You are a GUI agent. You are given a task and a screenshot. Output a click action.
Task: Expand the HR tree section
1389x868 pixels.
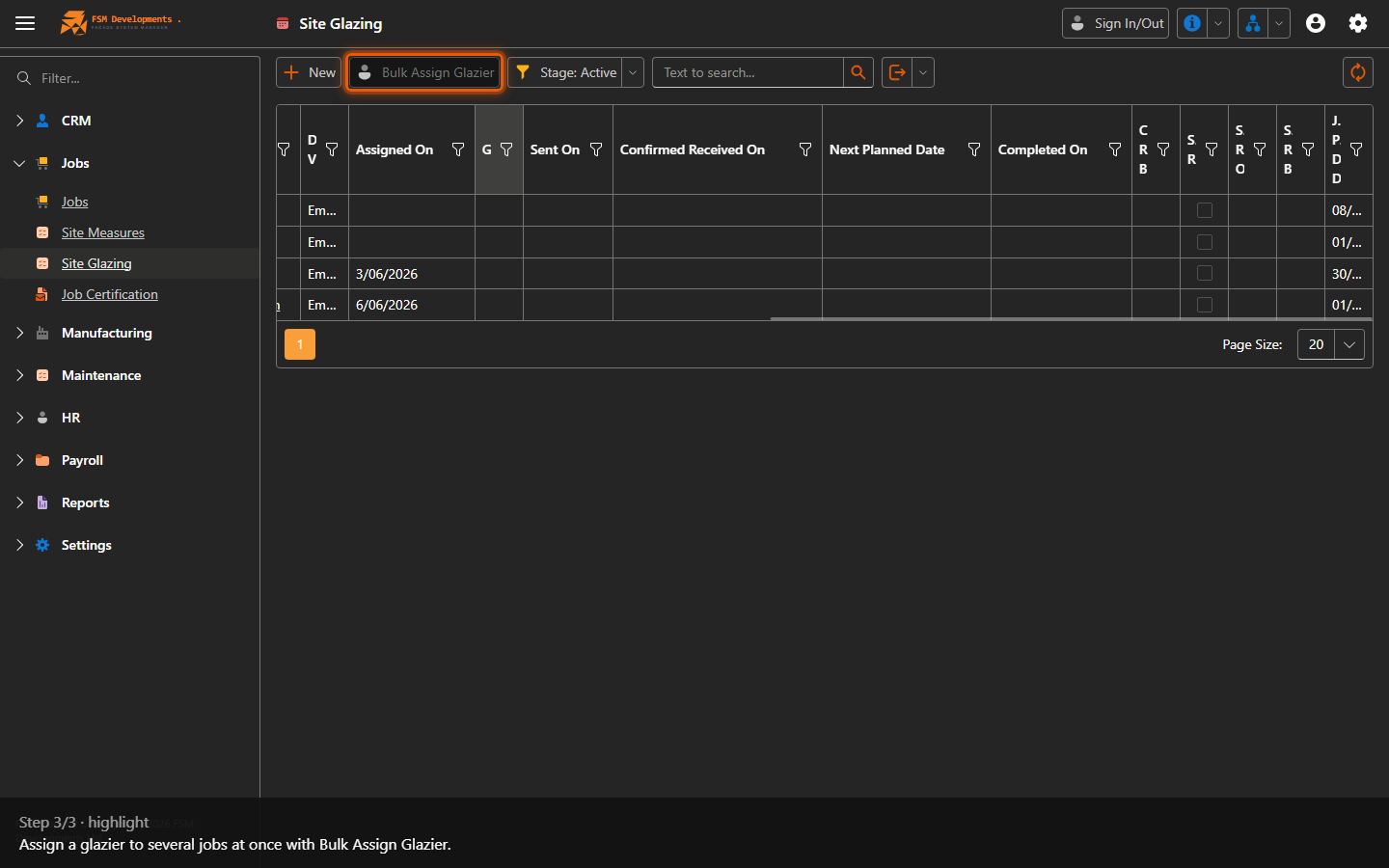19,418
